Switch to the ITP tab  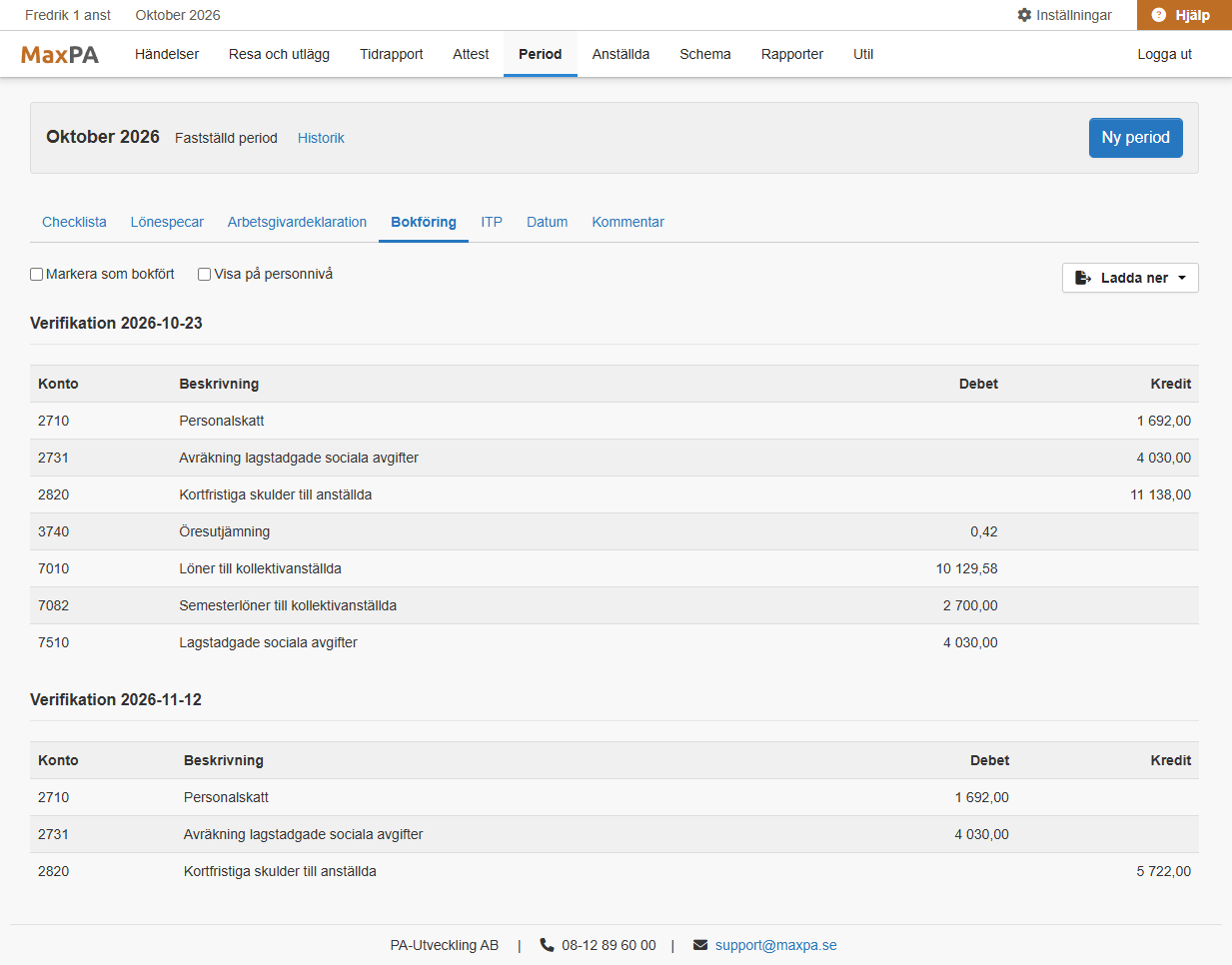point(492,222)
